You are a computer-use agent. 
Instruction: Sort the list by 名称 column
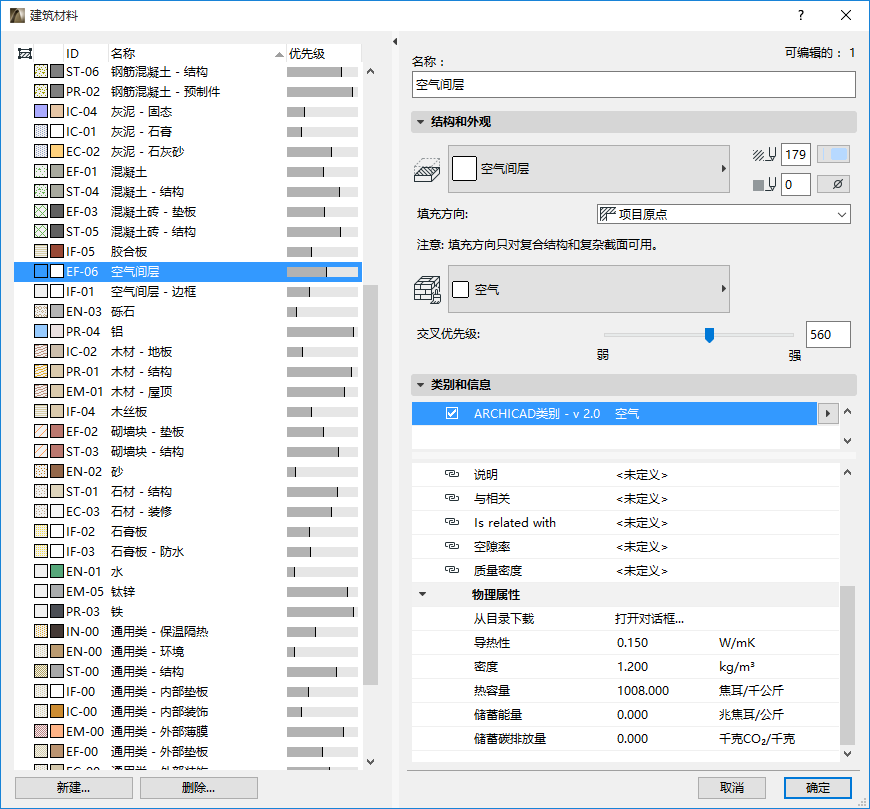coord(190,53)
